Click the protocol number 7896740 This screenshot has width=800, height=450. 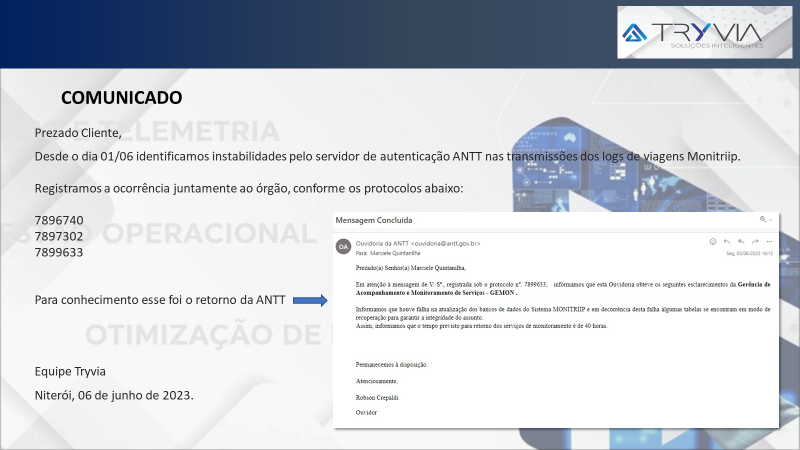pyautogui.click(x=59, y=220)
